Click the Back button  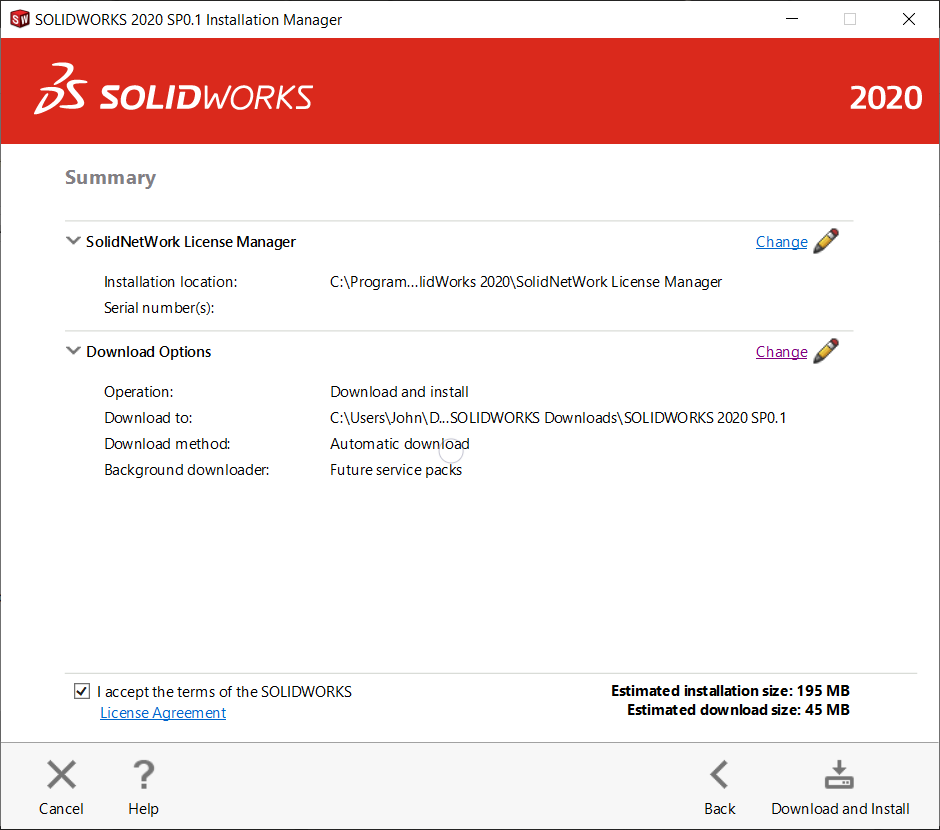[x=719, y=790]
